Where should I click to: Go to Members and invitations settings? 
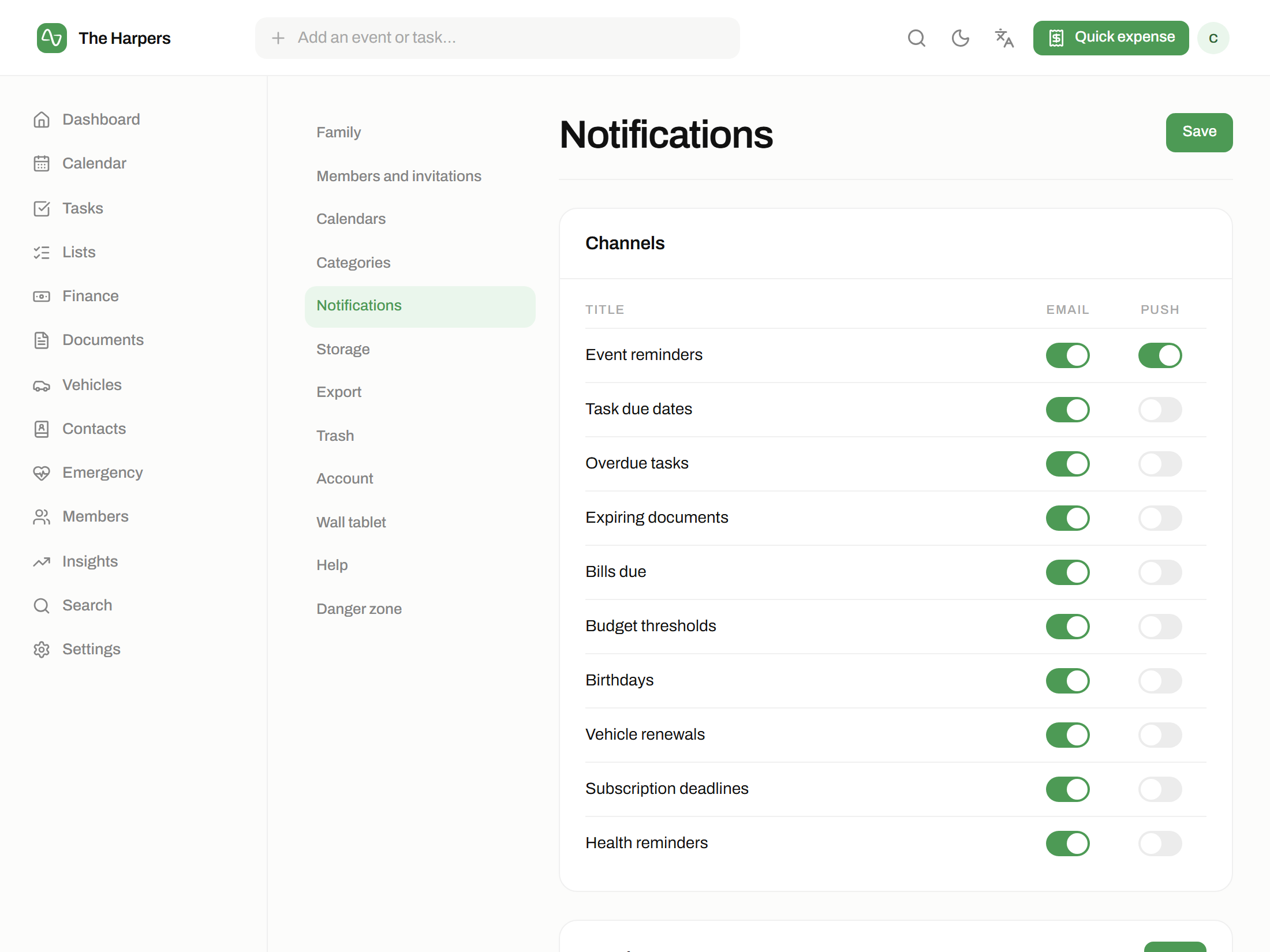420,176
